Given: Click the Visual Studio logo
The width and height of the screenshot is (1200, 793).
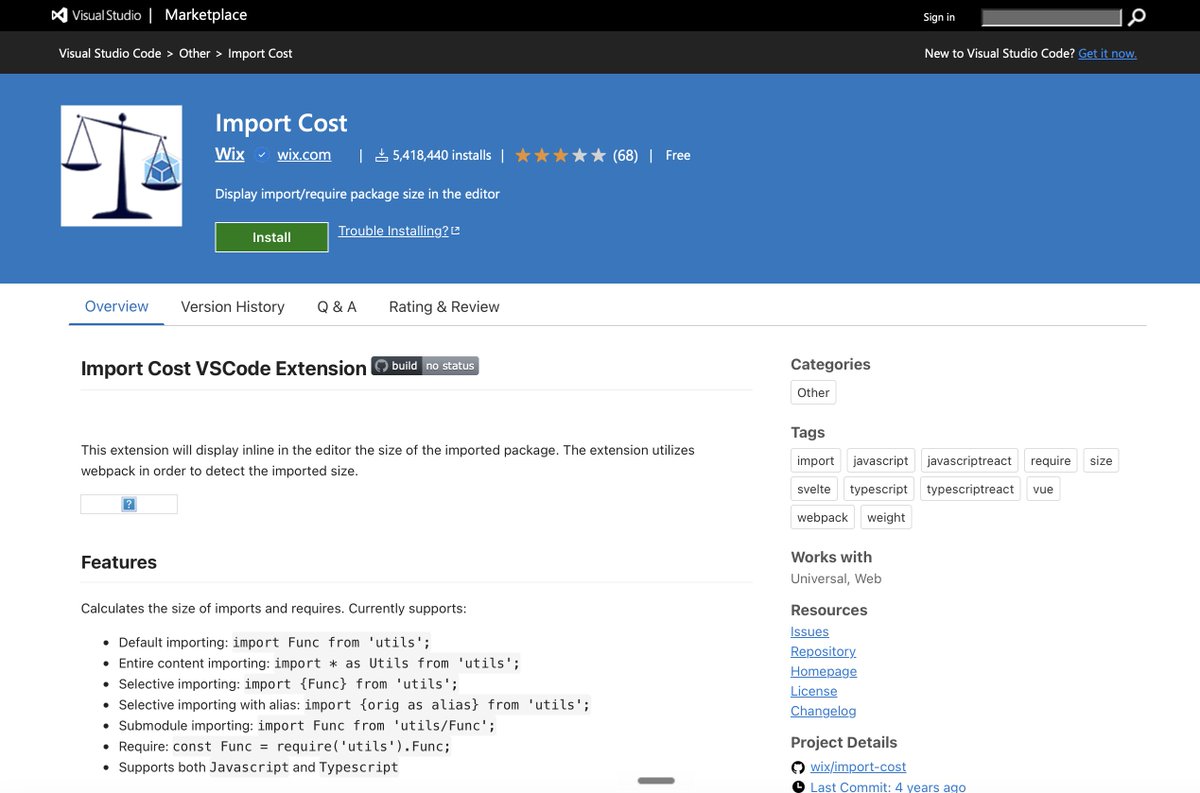Looking at the screenshot, I should point(99,15).
